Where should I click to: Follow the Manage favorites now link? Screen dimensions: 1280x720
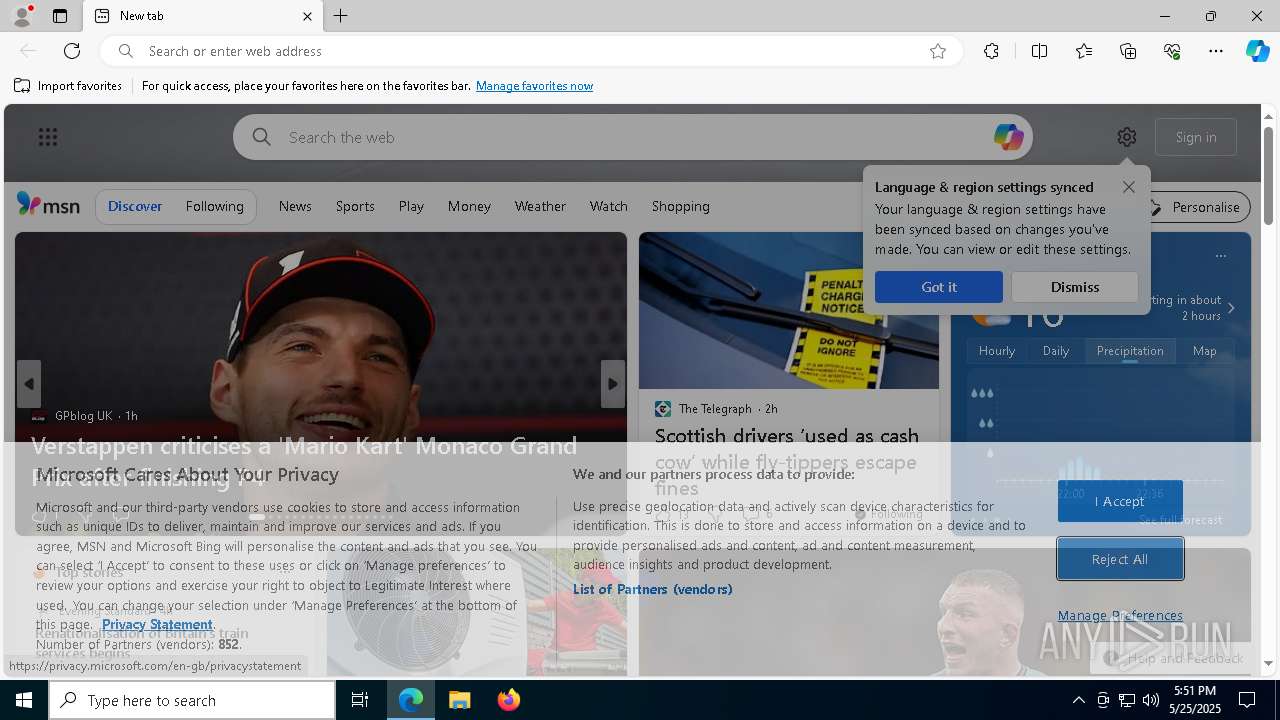coord(534,86)
